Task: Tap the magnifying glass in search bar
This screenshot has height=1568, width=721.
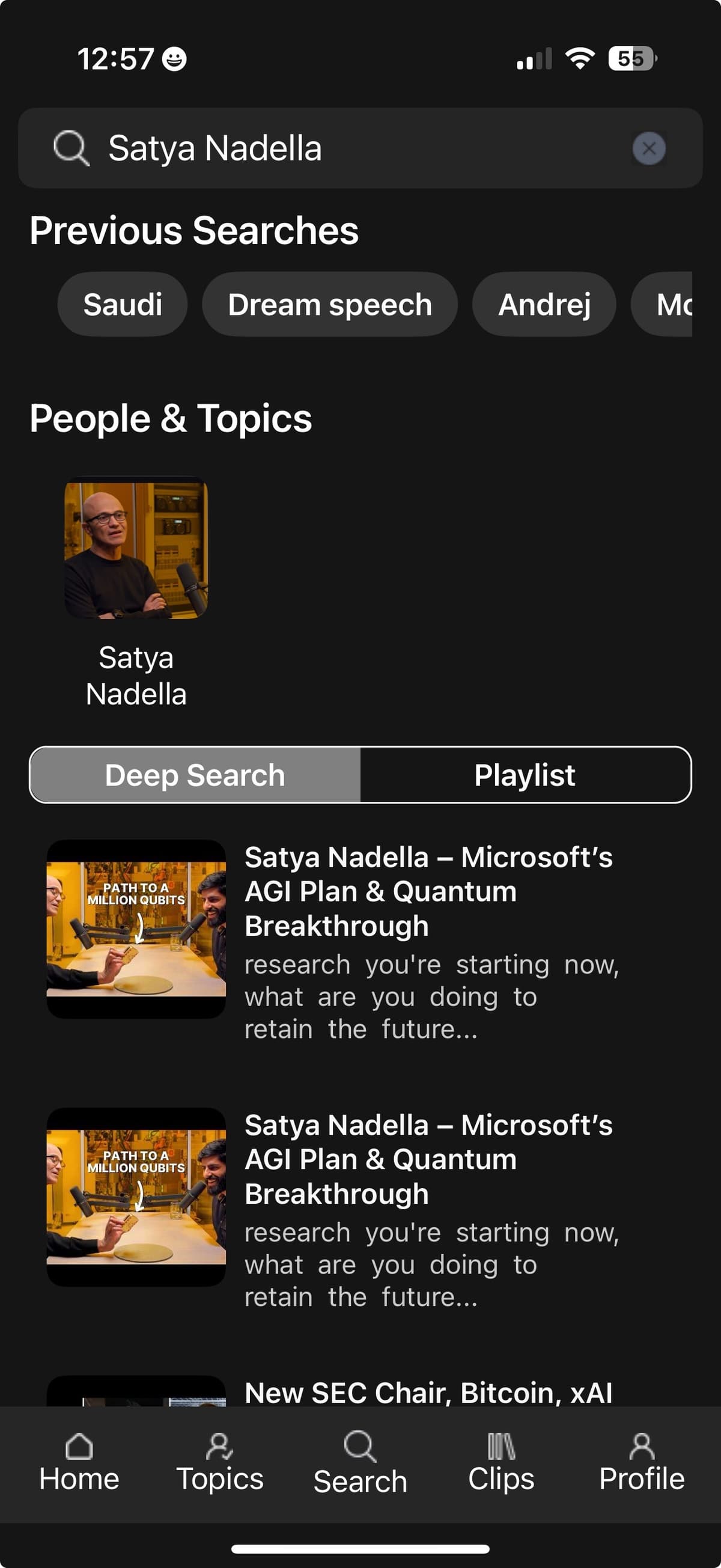Action: (x=71, y=148)
